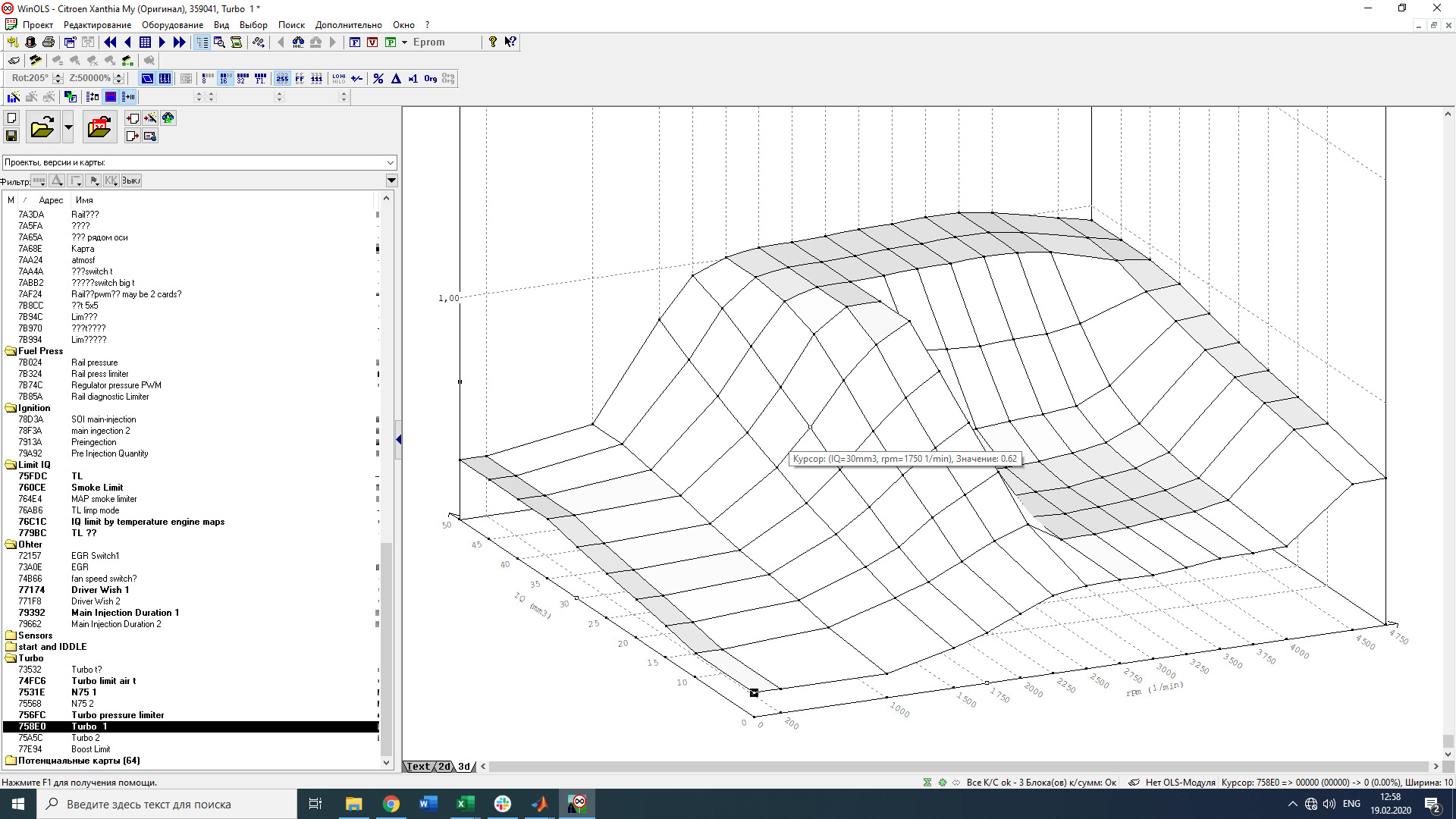The width and height of the screenshot is (1456, 819).
Task: Increase rotation angle with Rot stepper
Action: point(58,75)
